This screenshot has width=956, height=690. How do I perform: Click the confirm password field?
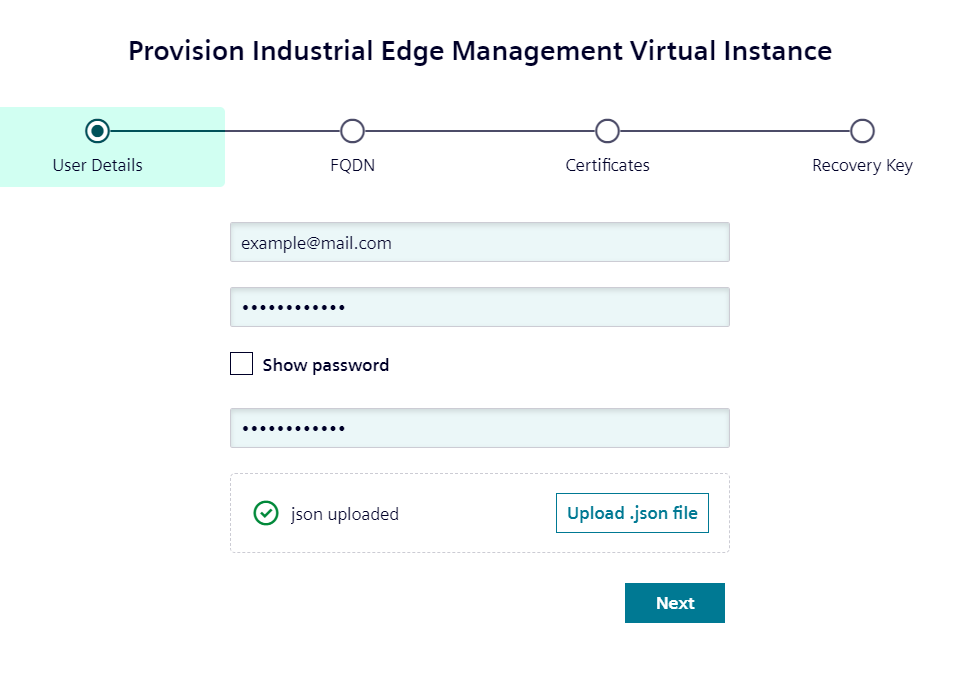[x=479, y=427]
